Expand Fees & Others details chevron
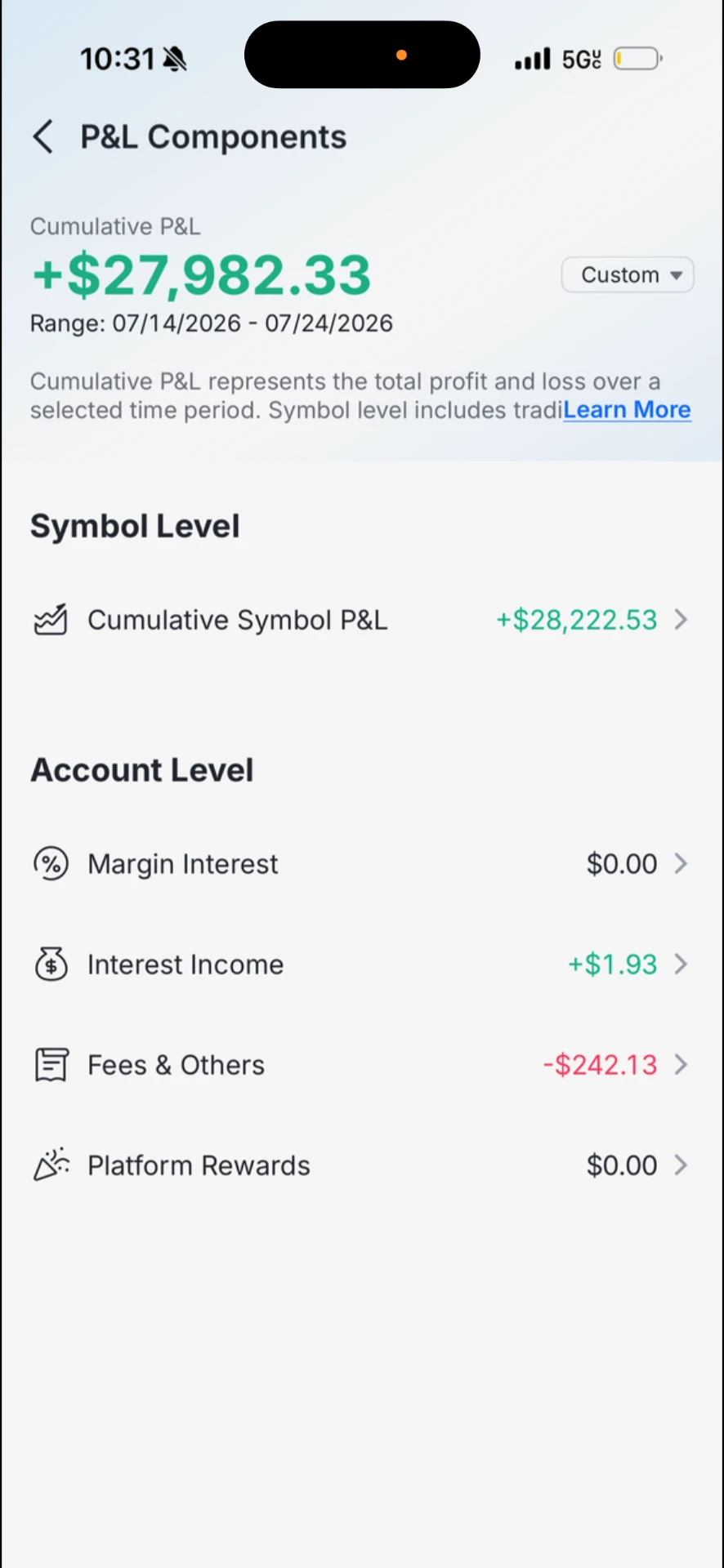 point(682,1065)
